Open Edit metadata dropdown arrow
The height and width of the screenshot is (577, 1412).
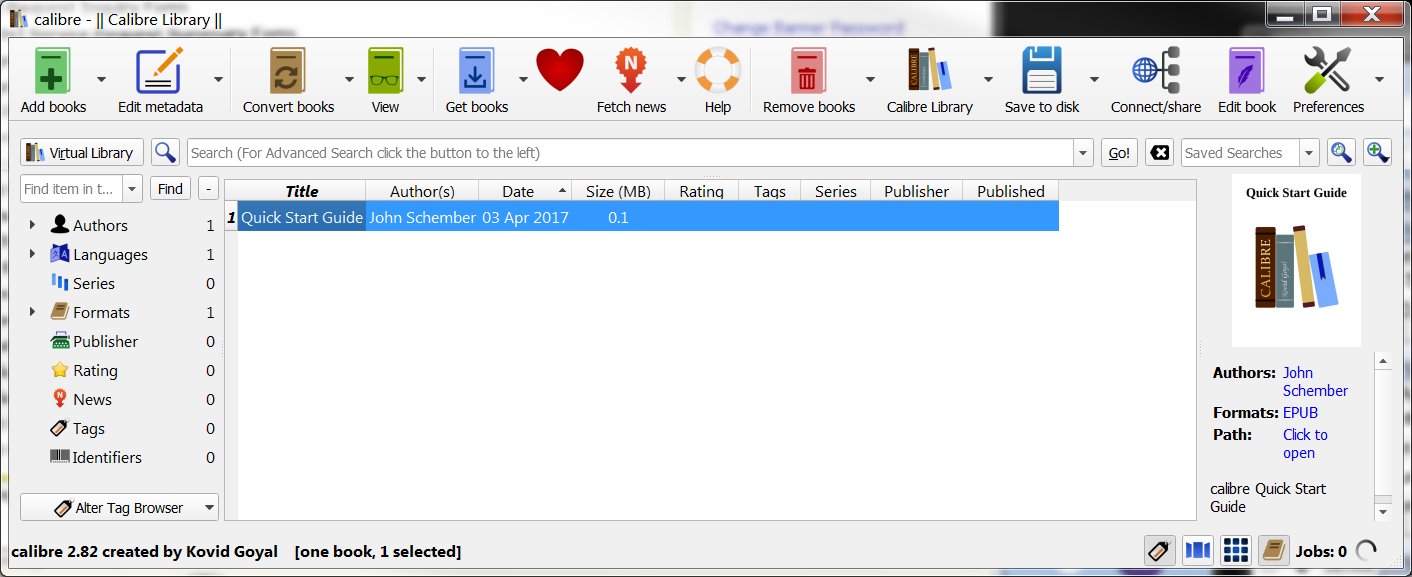tap(218, 79)
